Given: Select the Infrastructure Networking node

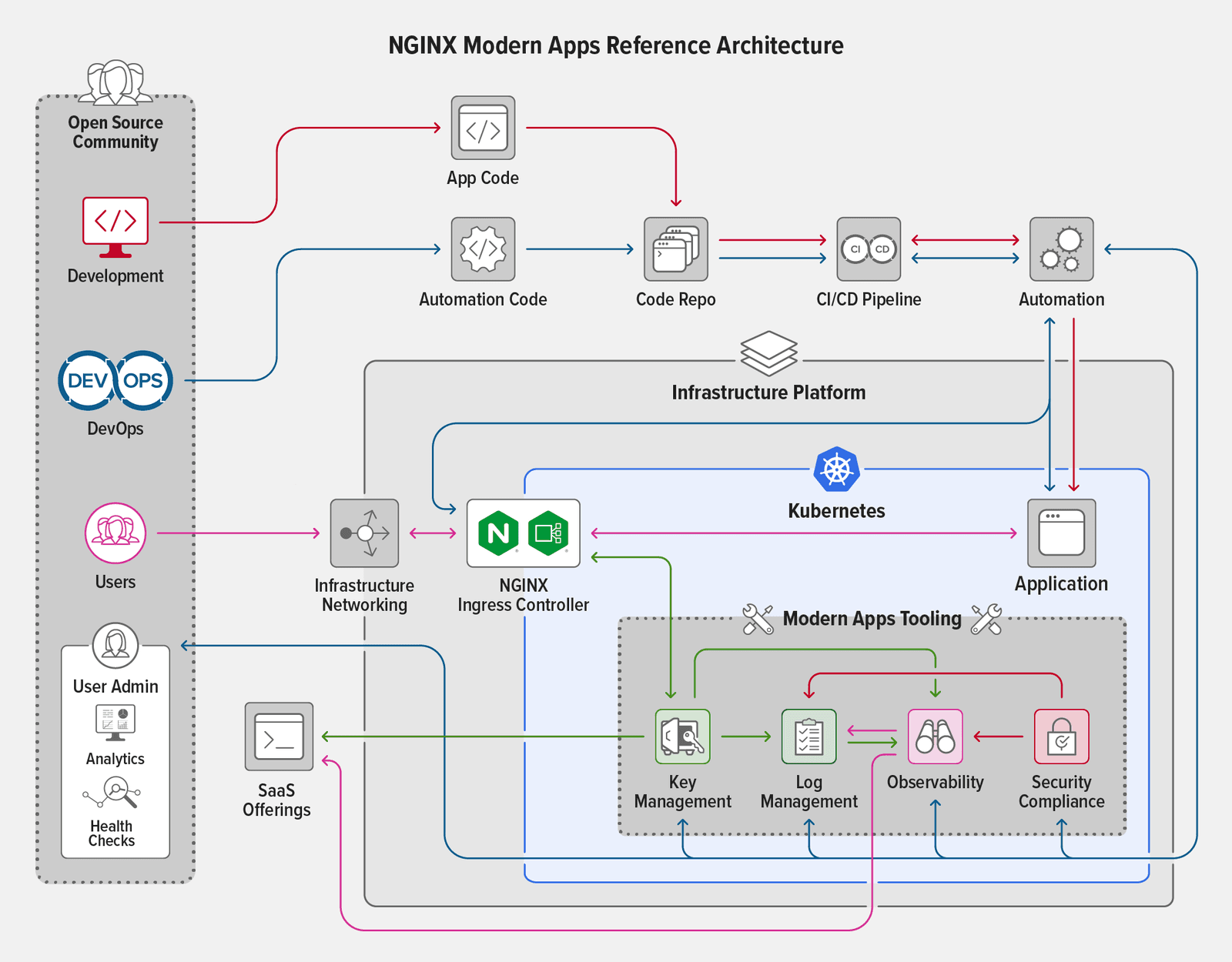Looking at the screenshot, I should tap(363, 533).
